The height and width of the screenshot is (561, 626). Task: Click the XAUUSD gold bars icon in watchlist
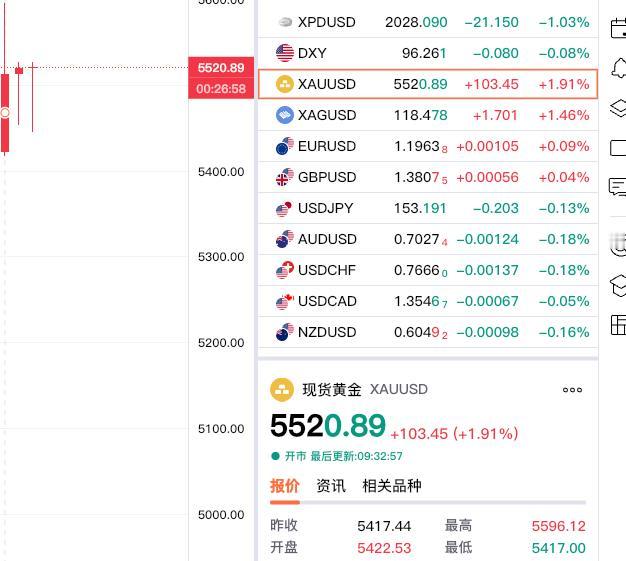(x=285, y=84)
